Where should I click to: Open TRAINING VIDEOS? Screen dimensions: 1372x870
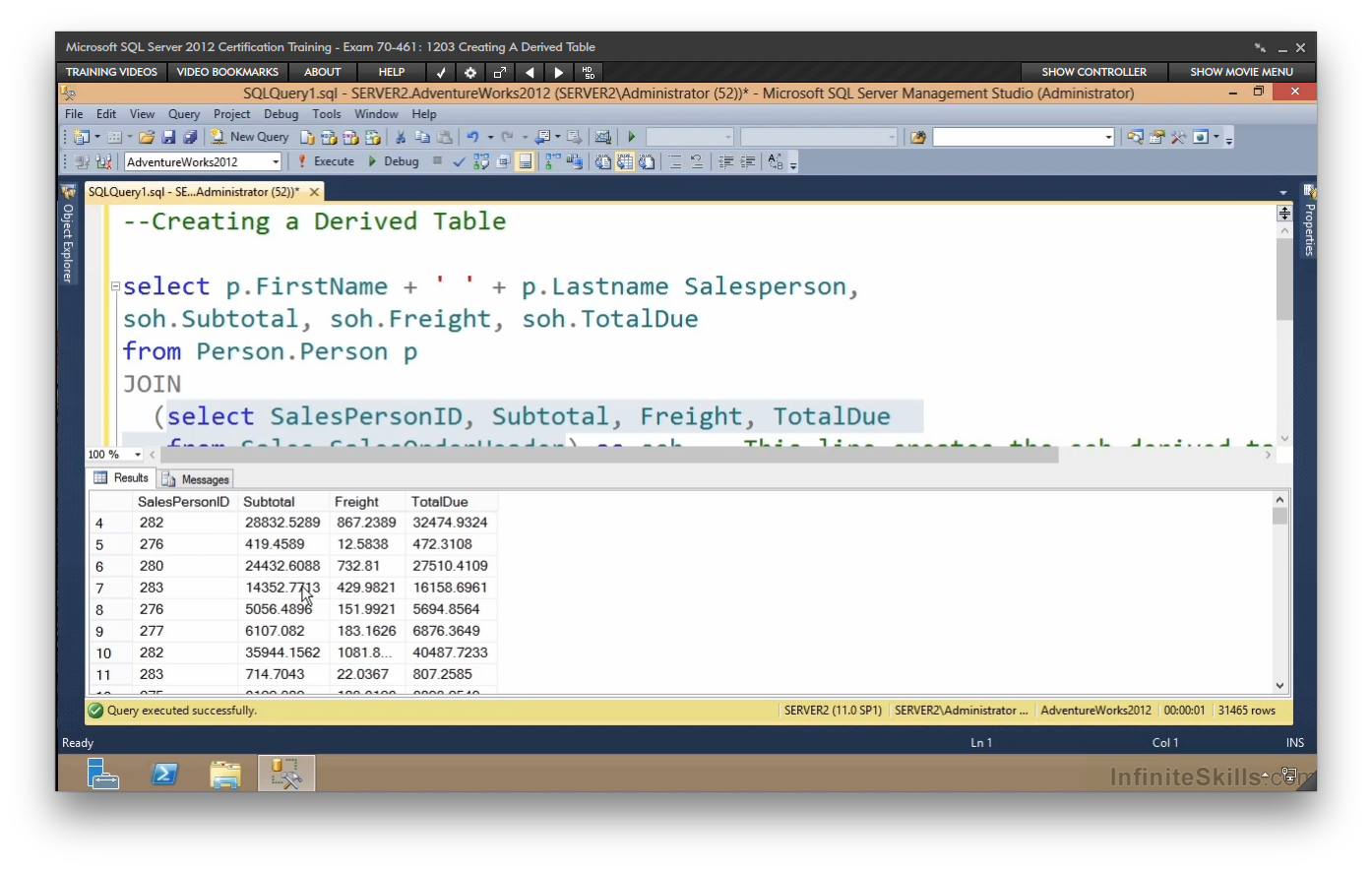coord(111,72)
